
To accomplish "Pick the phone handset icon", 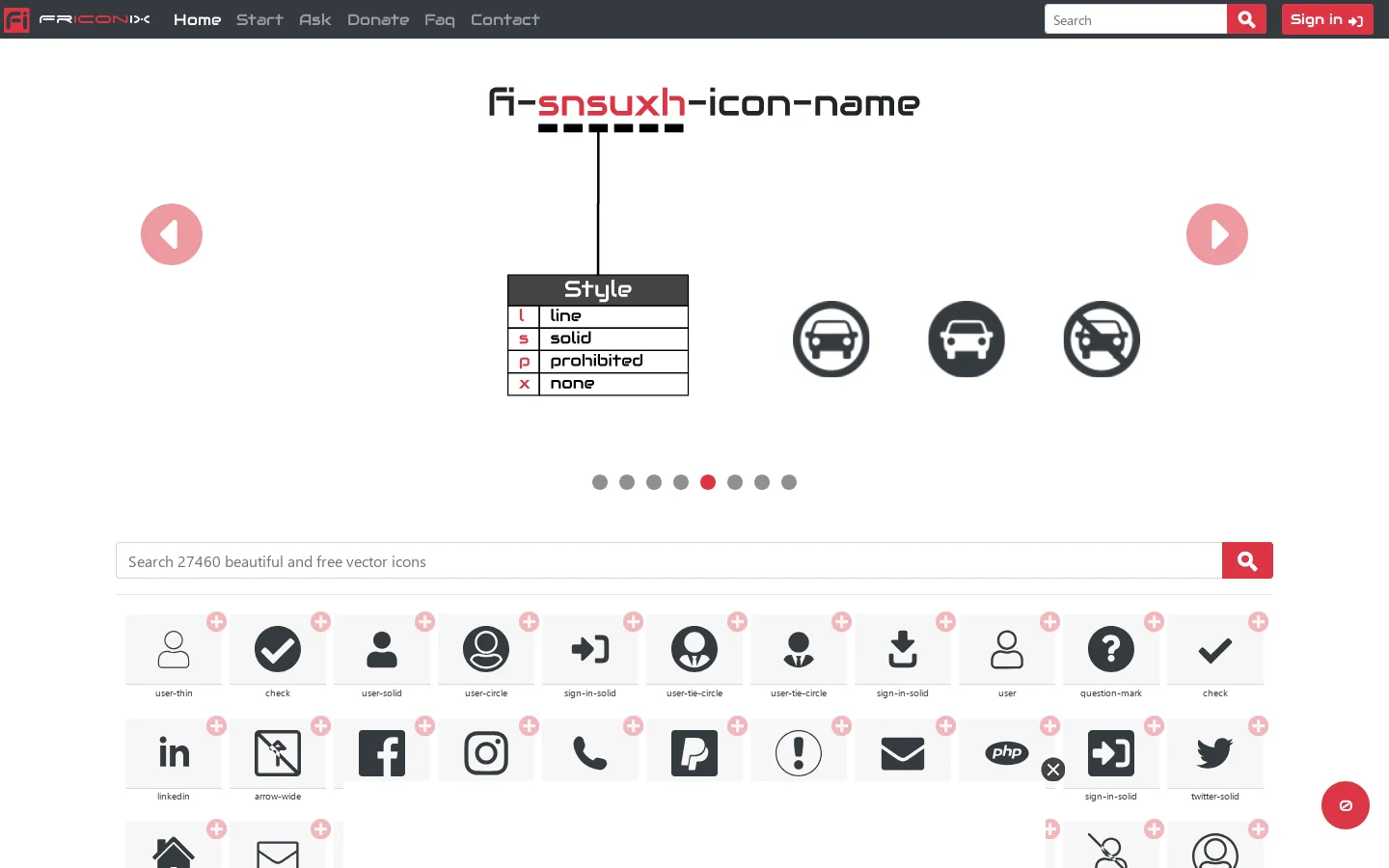I will tap(590, 753).
